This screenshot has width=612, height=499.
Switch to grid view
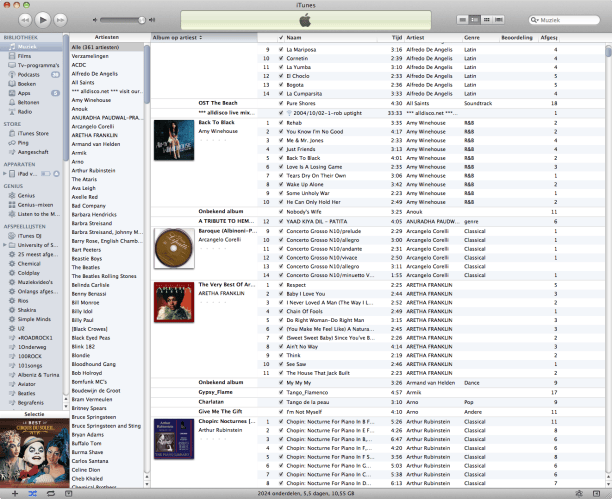point(486,20)
